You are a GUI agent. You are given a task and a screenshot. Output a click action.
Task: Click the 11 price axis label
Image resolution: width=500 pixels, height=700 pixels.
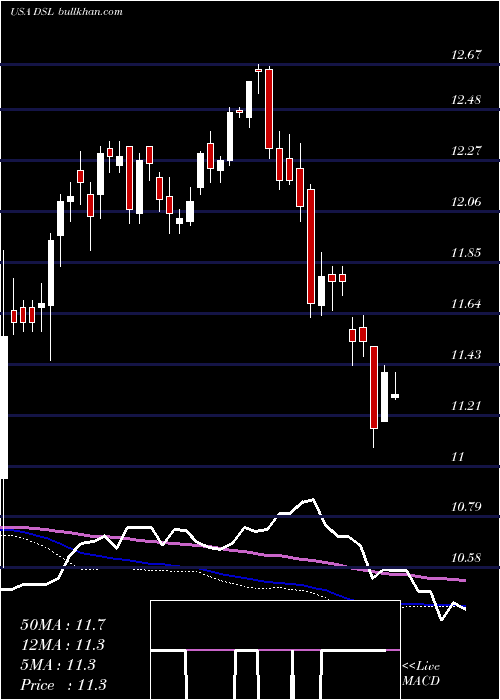click(x=458, y=457)
